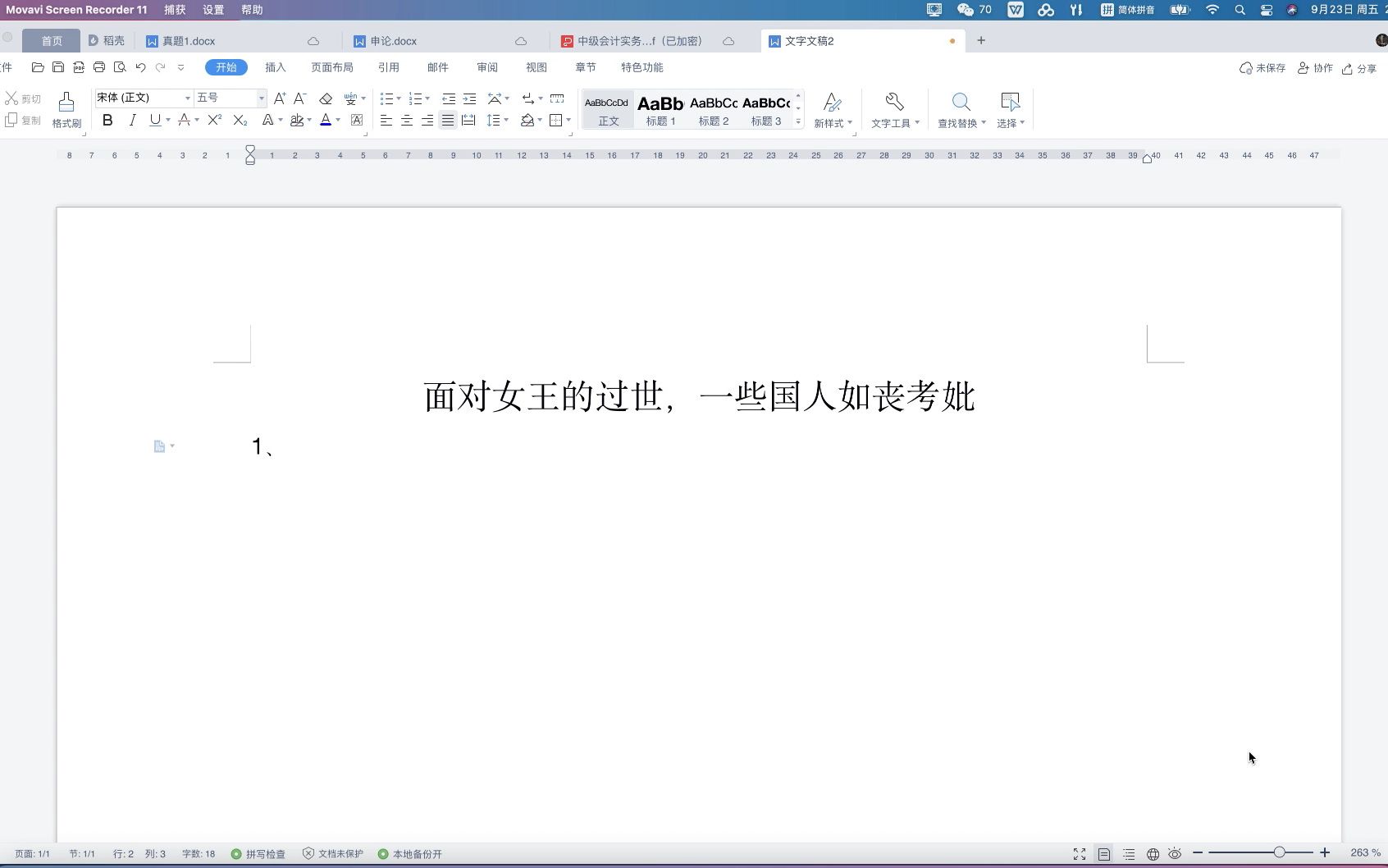Image resolution: width=1388 pixels, height=868 pixels.
Task: Click the clear formatting eraser icon
Action: 326,98
